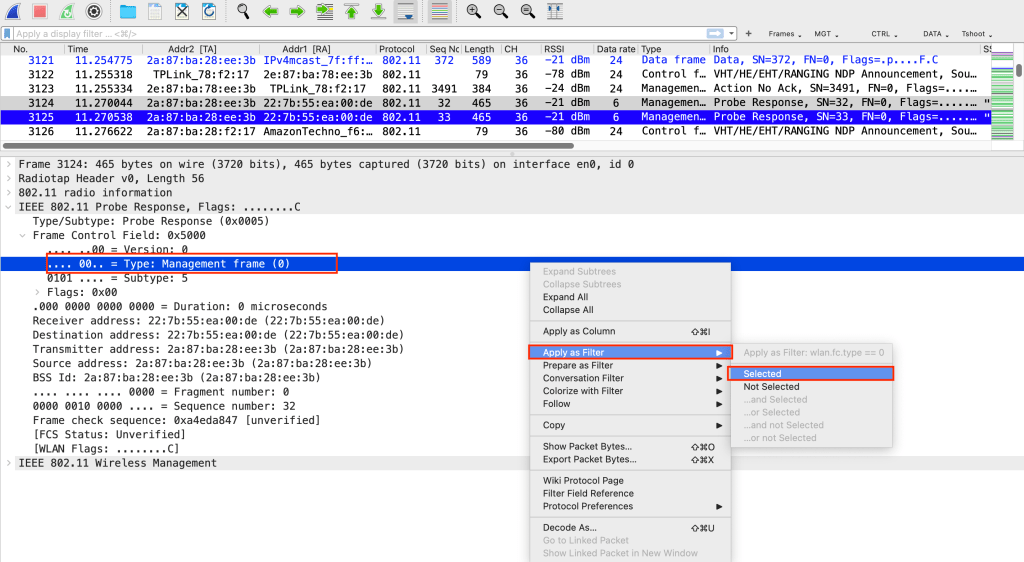
Task: Start capture with the shark fin icon
Action: pyautogui.click(x=12, y=12)
